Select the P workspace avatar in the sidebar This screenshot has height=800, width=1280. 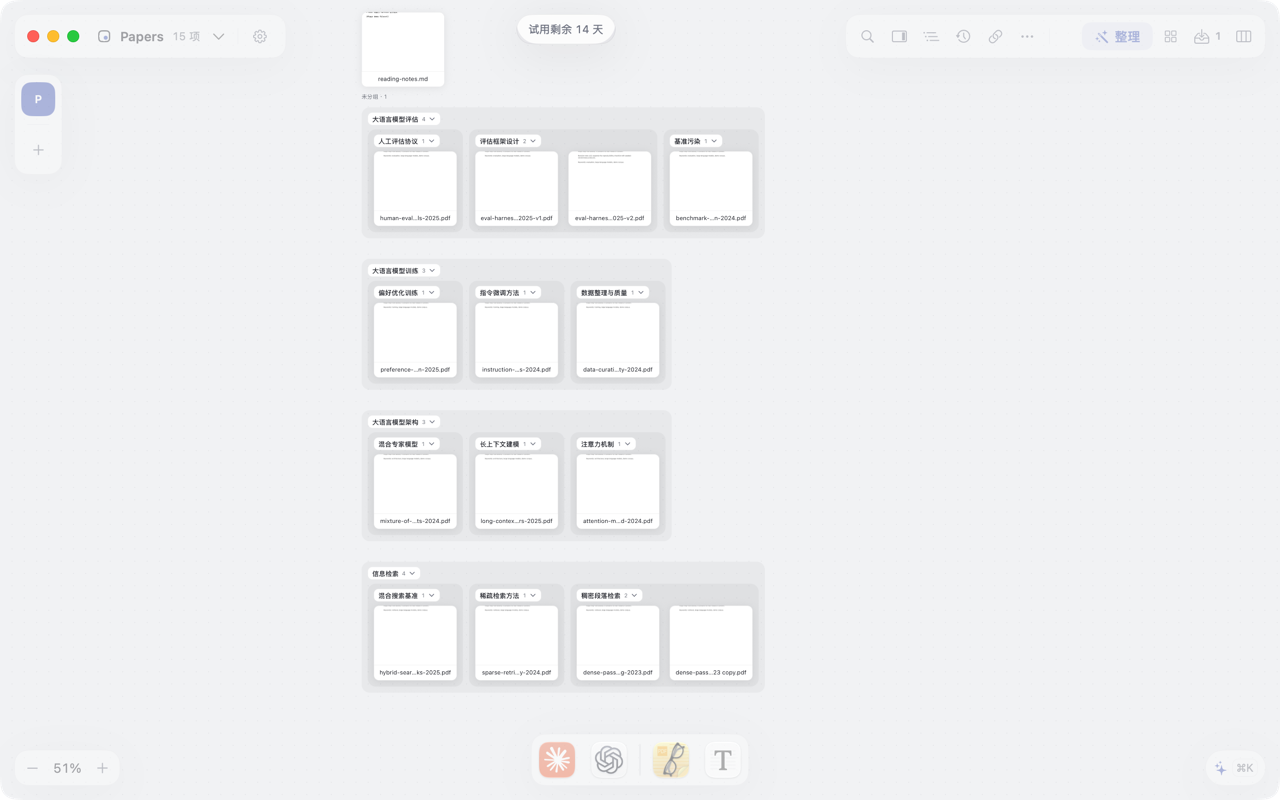click(x=38, y=99)
